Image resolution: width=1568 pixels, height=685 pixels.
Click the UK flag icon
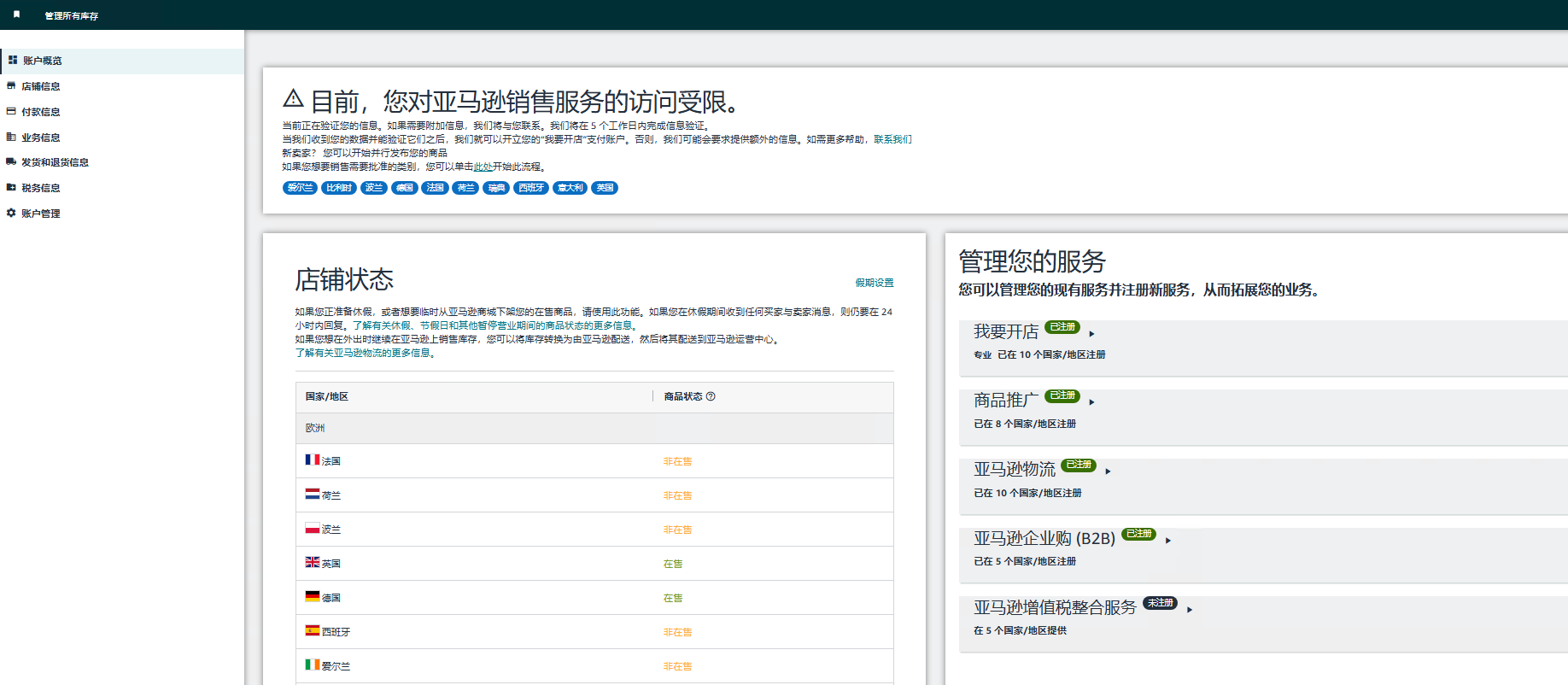tap(313, 562)
